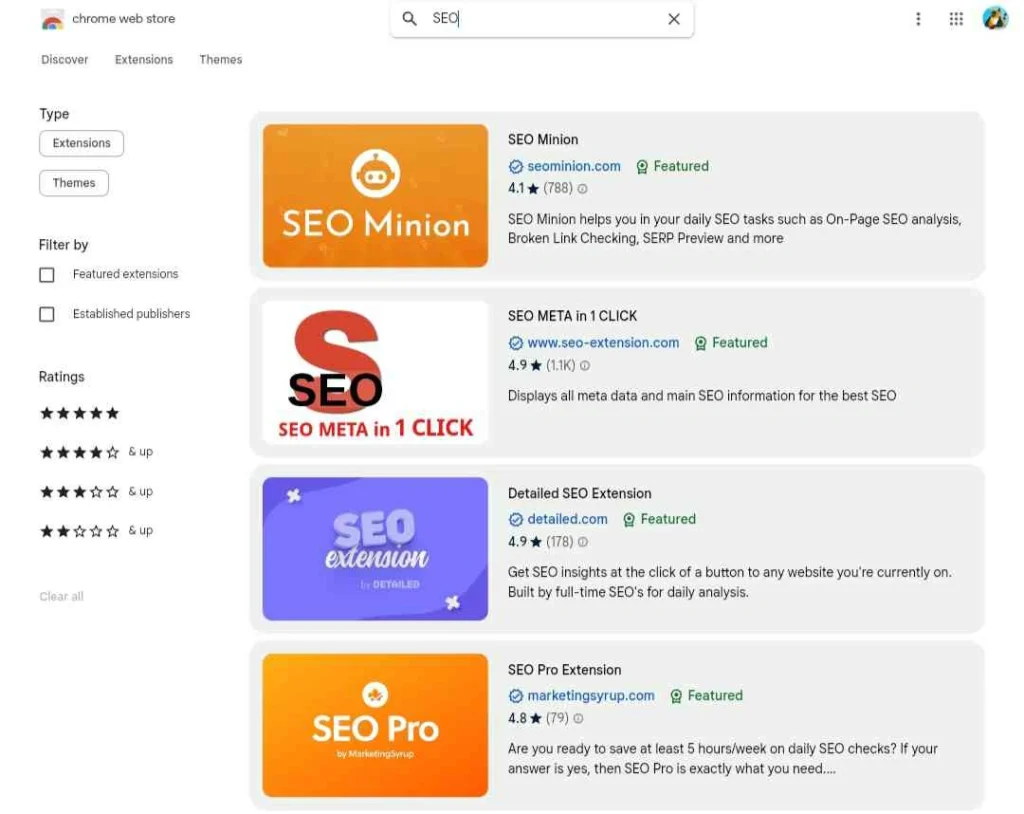Click the SEO Minion description text

click(x=735, y=229)
